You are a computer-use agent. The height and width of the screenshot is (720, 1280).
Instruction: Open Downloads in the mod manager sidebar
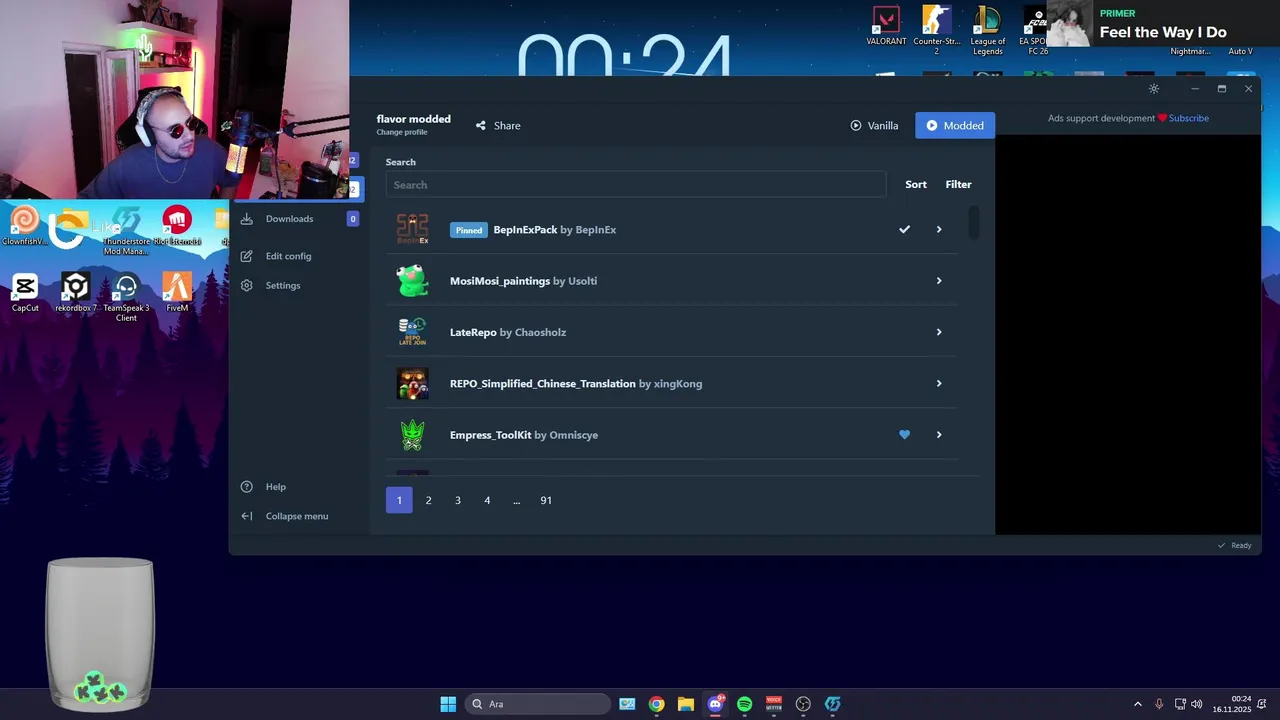click(289, 219)
